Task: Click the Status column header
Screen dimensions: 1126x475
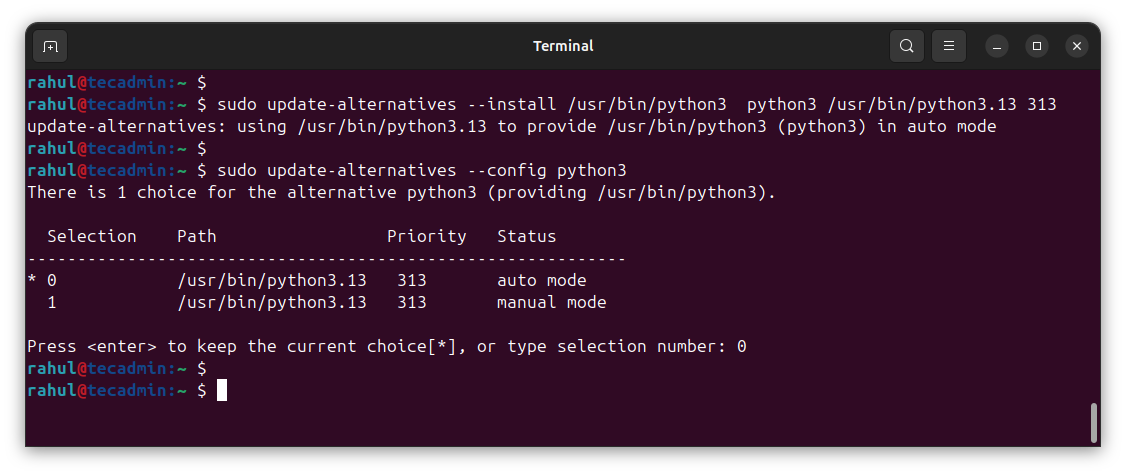Action: 527,236
